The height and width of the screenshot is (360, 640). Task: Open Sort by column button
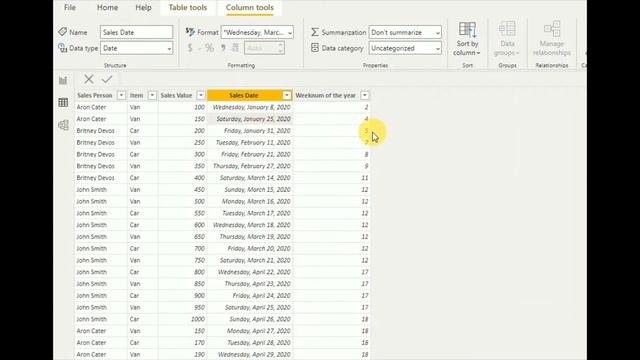point(467,39)
